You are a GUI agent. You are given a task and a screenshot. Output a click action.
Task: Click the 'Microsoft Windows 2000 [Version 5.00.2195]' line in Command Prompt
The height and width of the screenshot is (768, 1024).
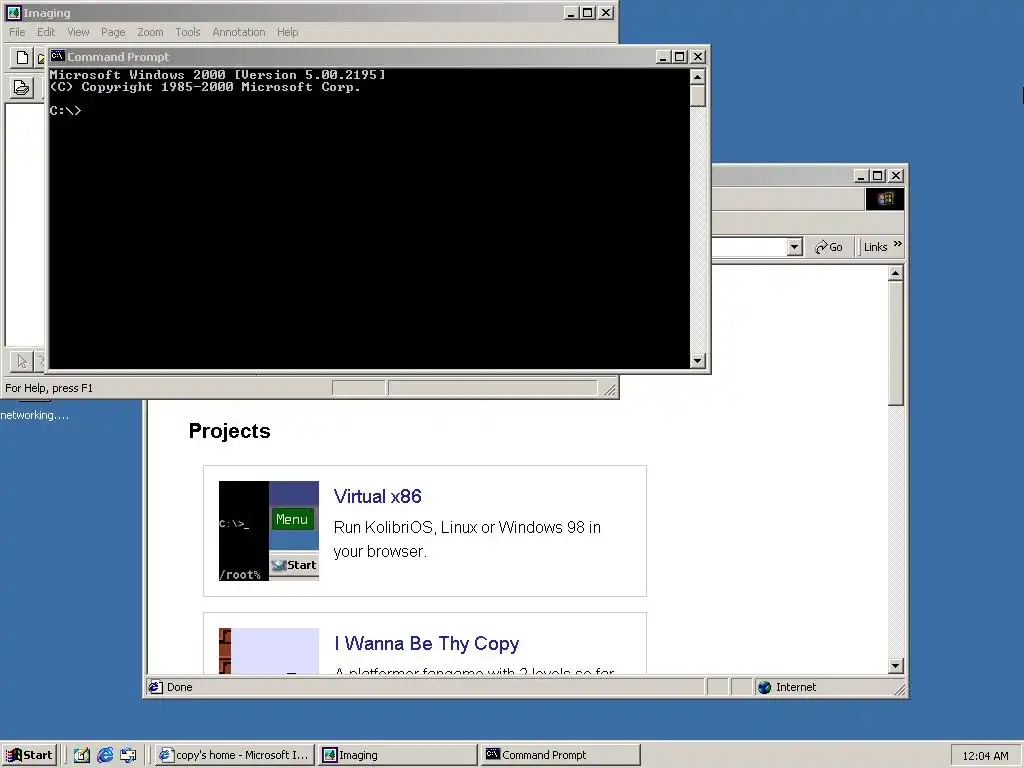point(217,74)
